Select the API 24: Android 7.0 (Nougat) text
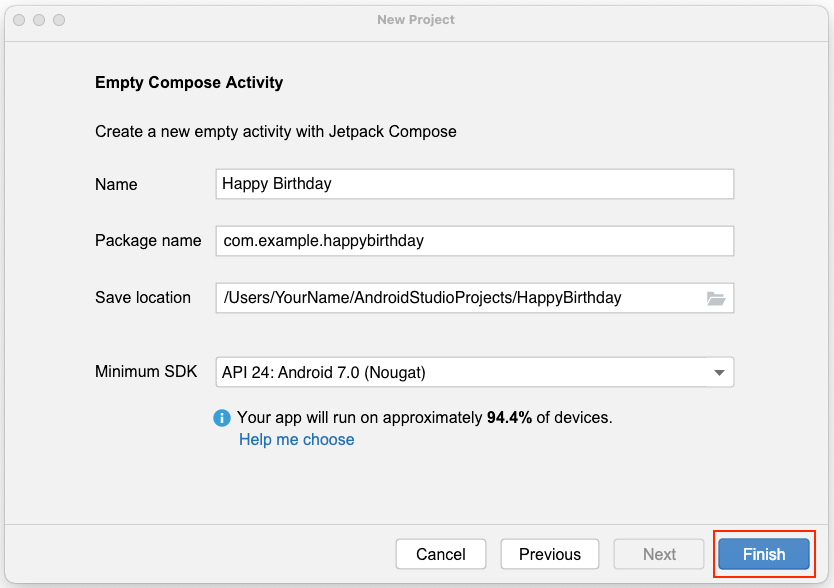This screenshot has height=588, width=834. coord(324,373)
